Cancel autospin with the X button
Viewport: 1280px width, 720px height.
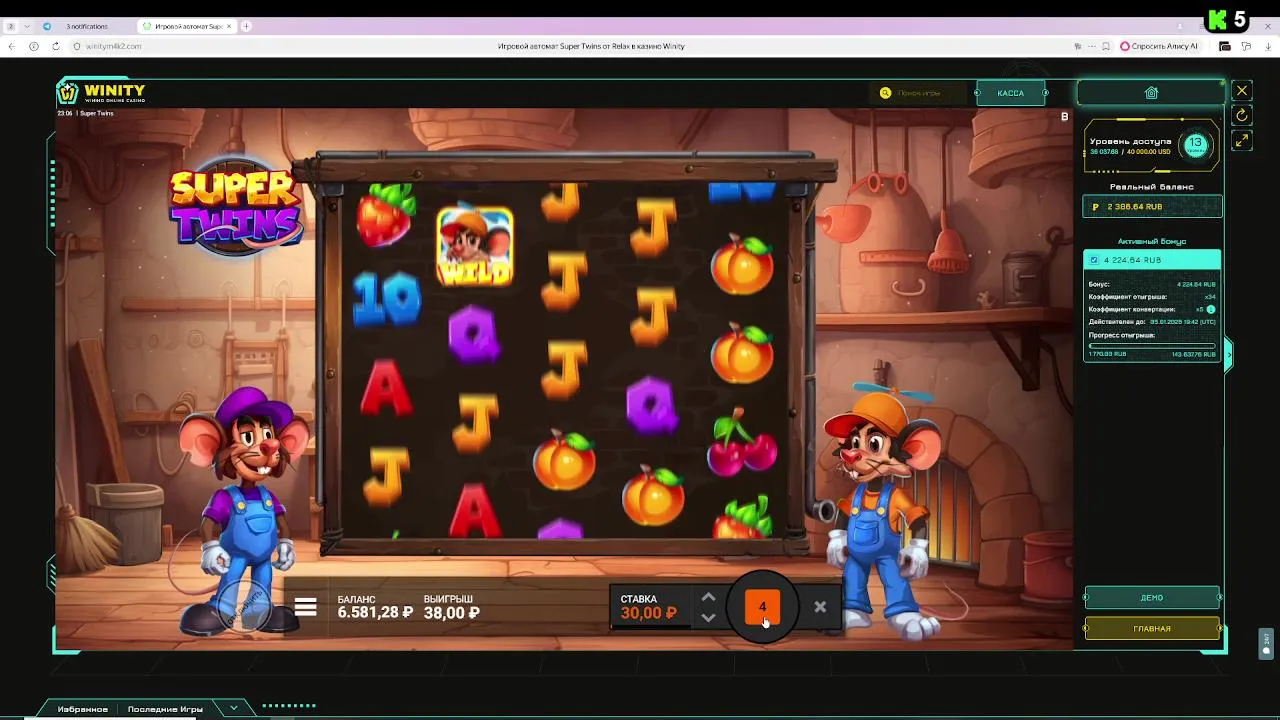click(820, 606)
